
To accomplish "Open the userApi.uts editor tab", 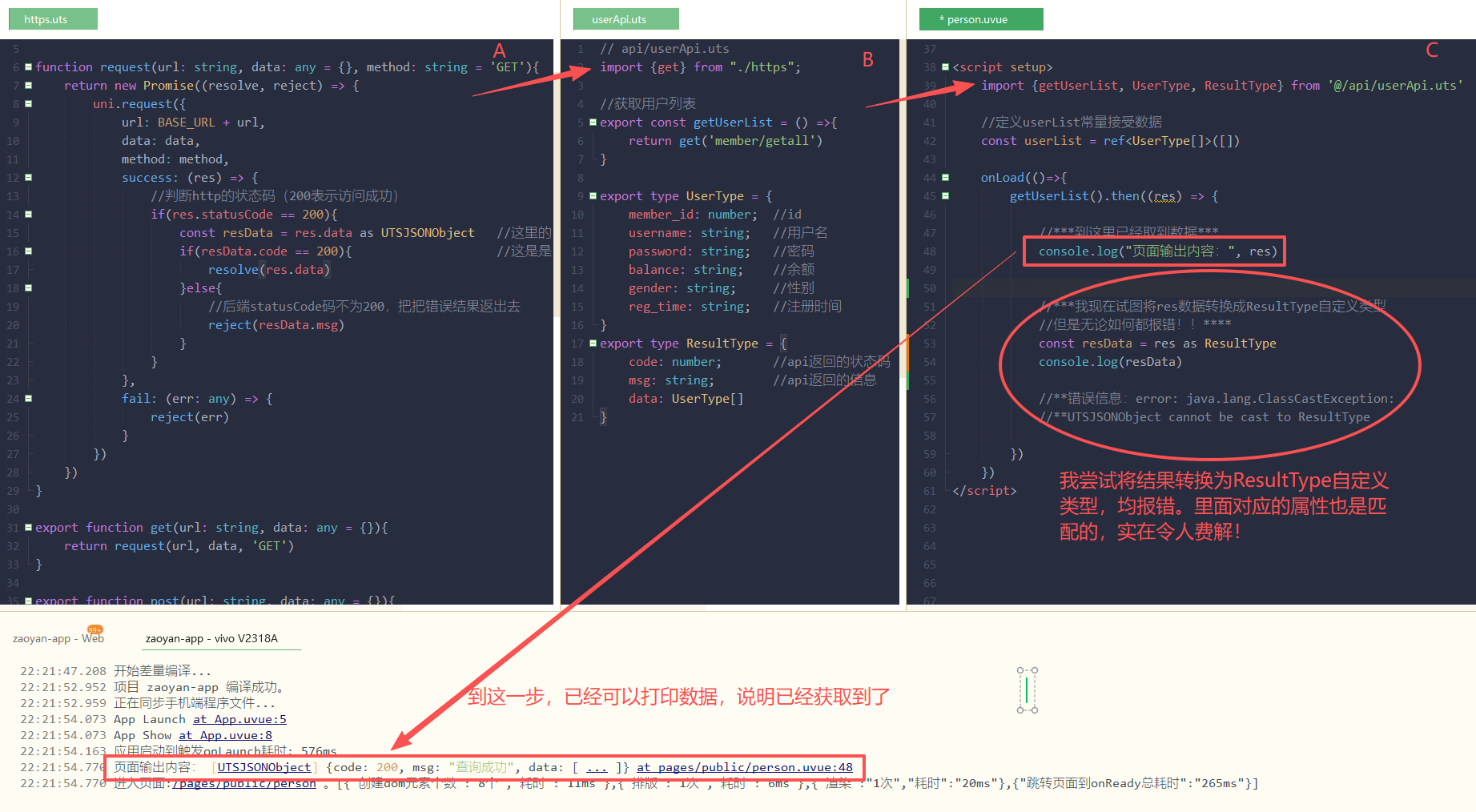I will point(625,19).
